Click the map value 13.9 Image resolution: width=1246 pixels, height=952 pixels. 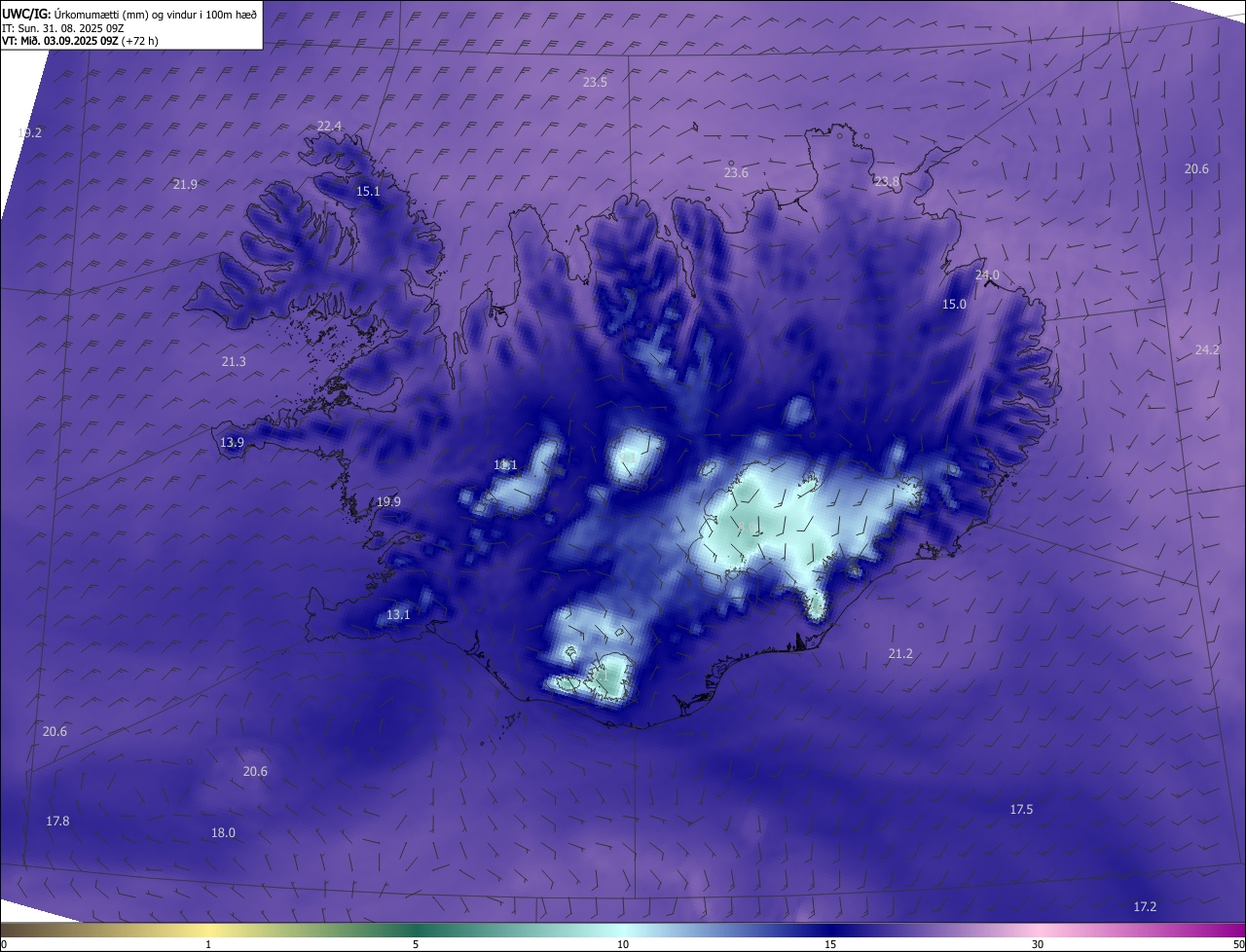coord(232,443)
